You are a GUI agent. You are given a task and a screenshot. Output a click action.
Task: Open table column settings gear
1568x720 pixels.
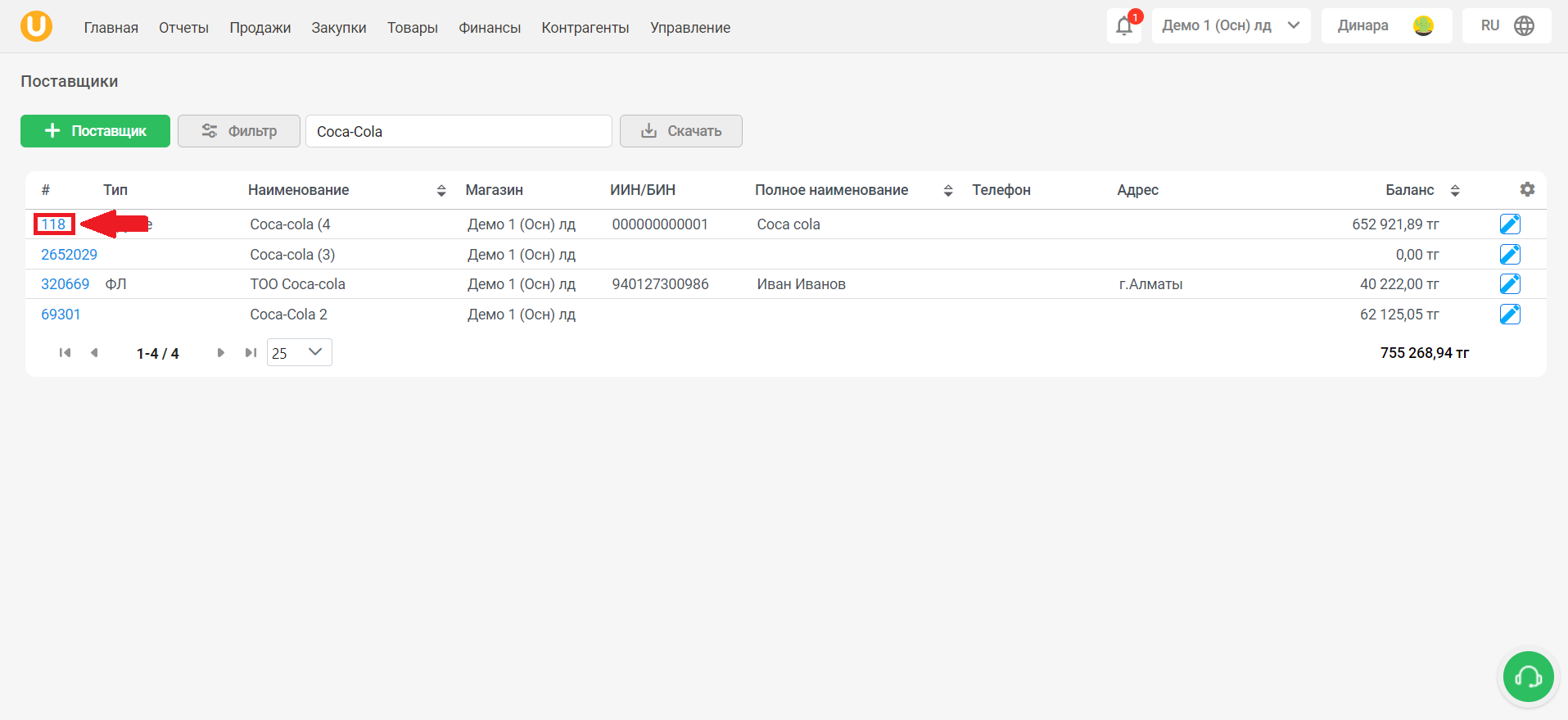pos(1527,189)
